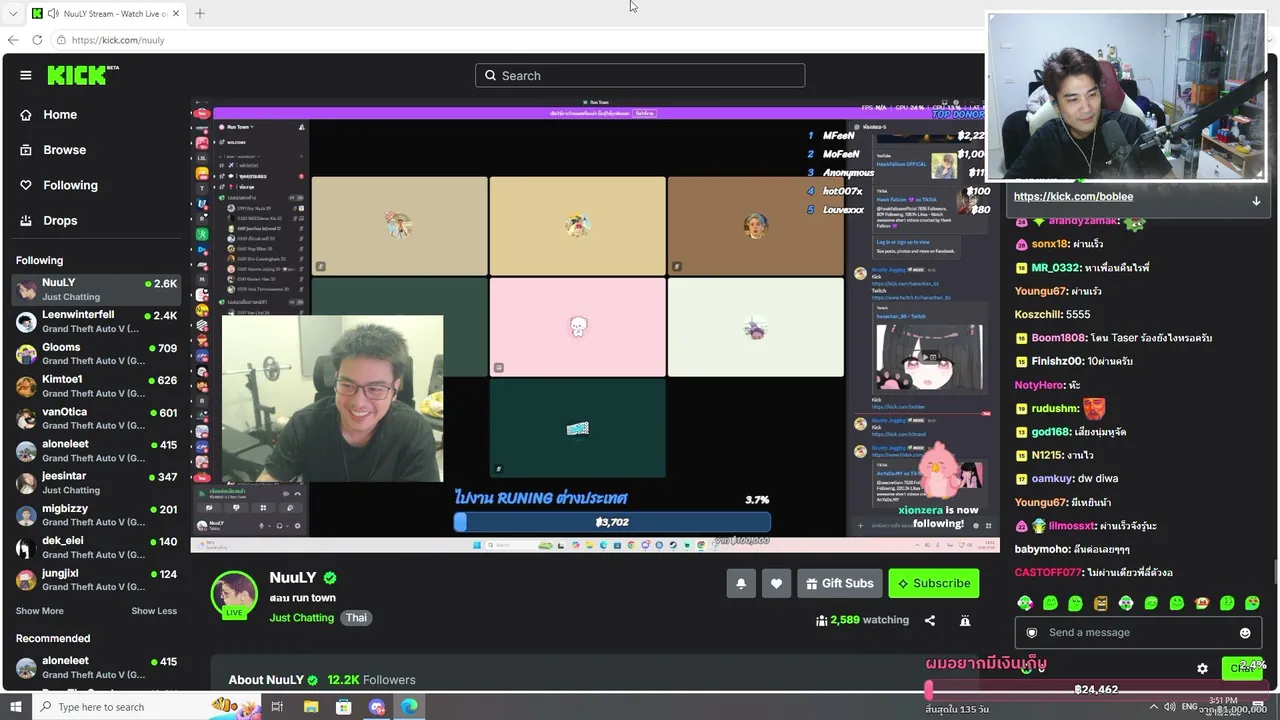Toggle the follow heart button

[x=776, y=583]
